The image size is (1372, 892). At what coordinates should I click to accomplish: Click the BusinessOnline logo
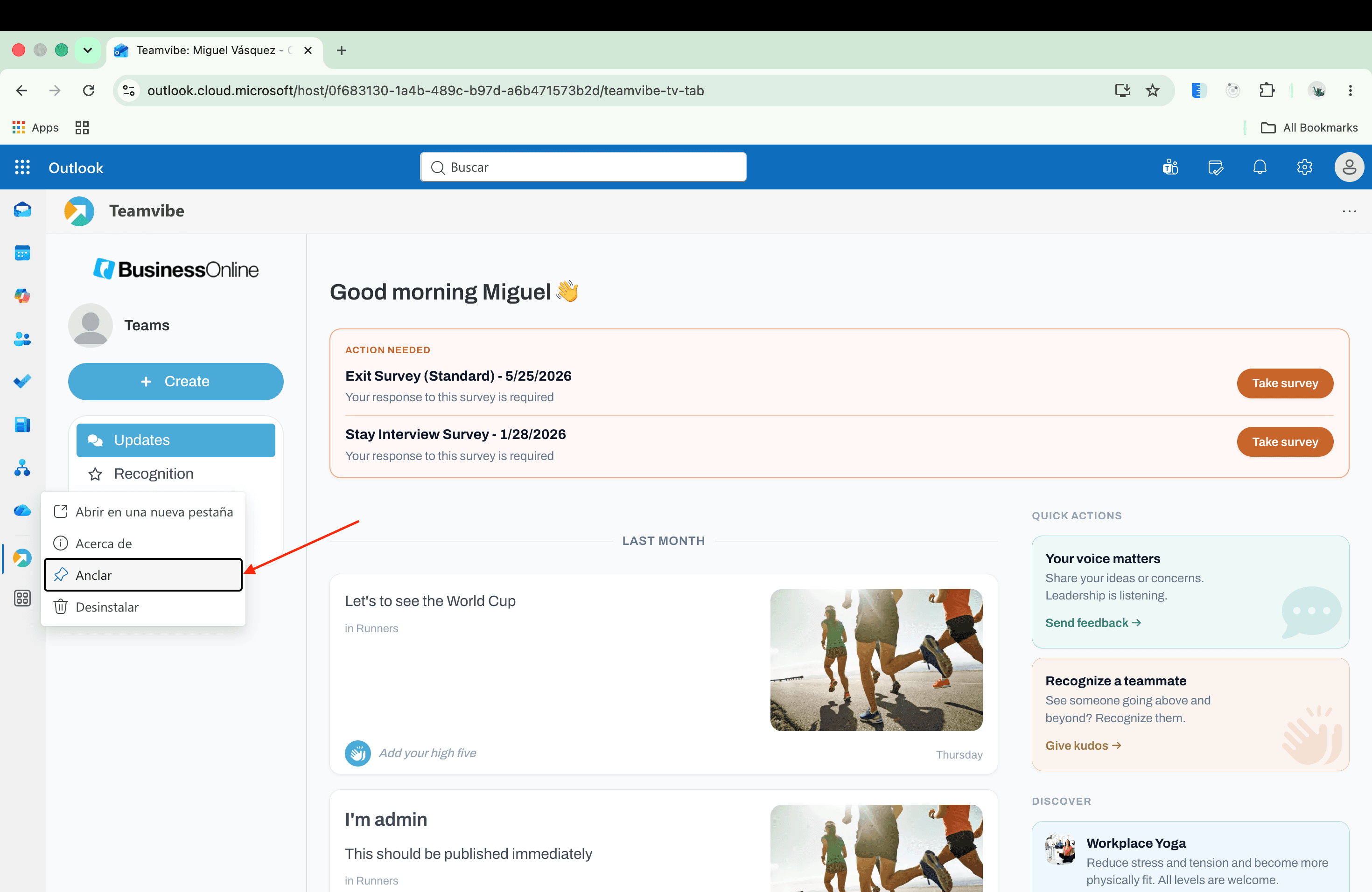(176, 269)
